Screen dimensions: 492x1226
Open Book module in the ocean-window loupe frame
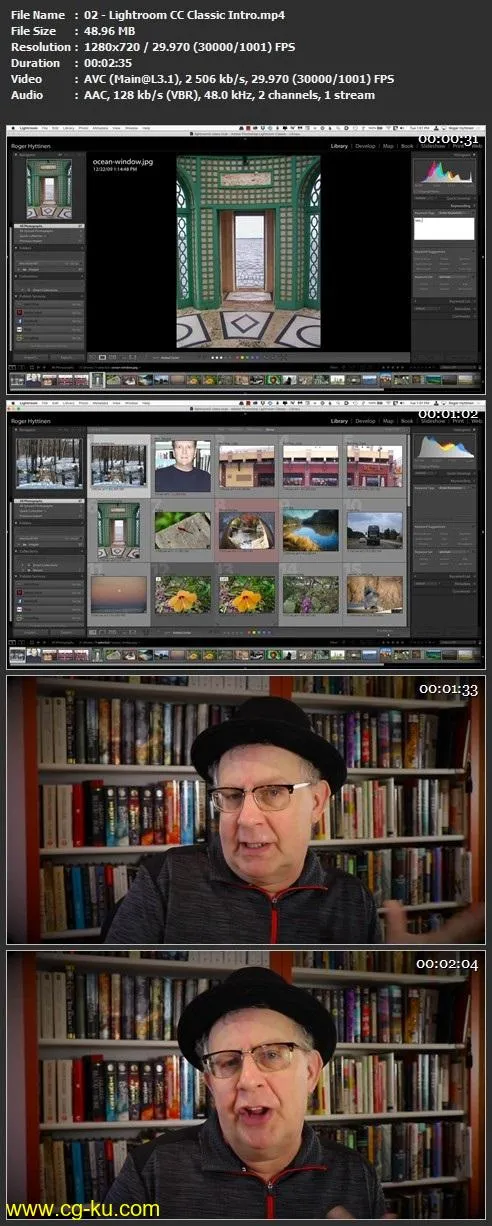[x=408, y=145]
